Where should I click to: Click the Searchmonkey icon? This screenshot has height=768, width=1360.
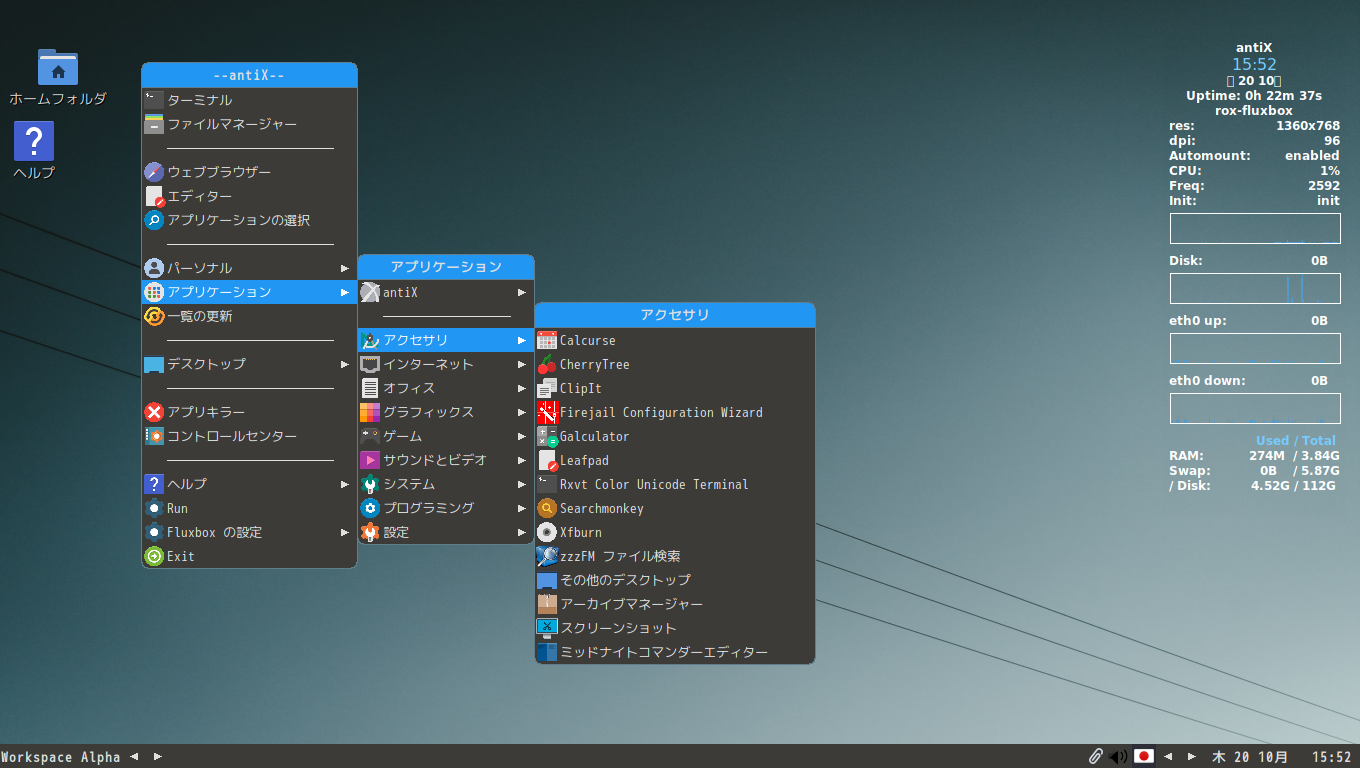point(547,508)
